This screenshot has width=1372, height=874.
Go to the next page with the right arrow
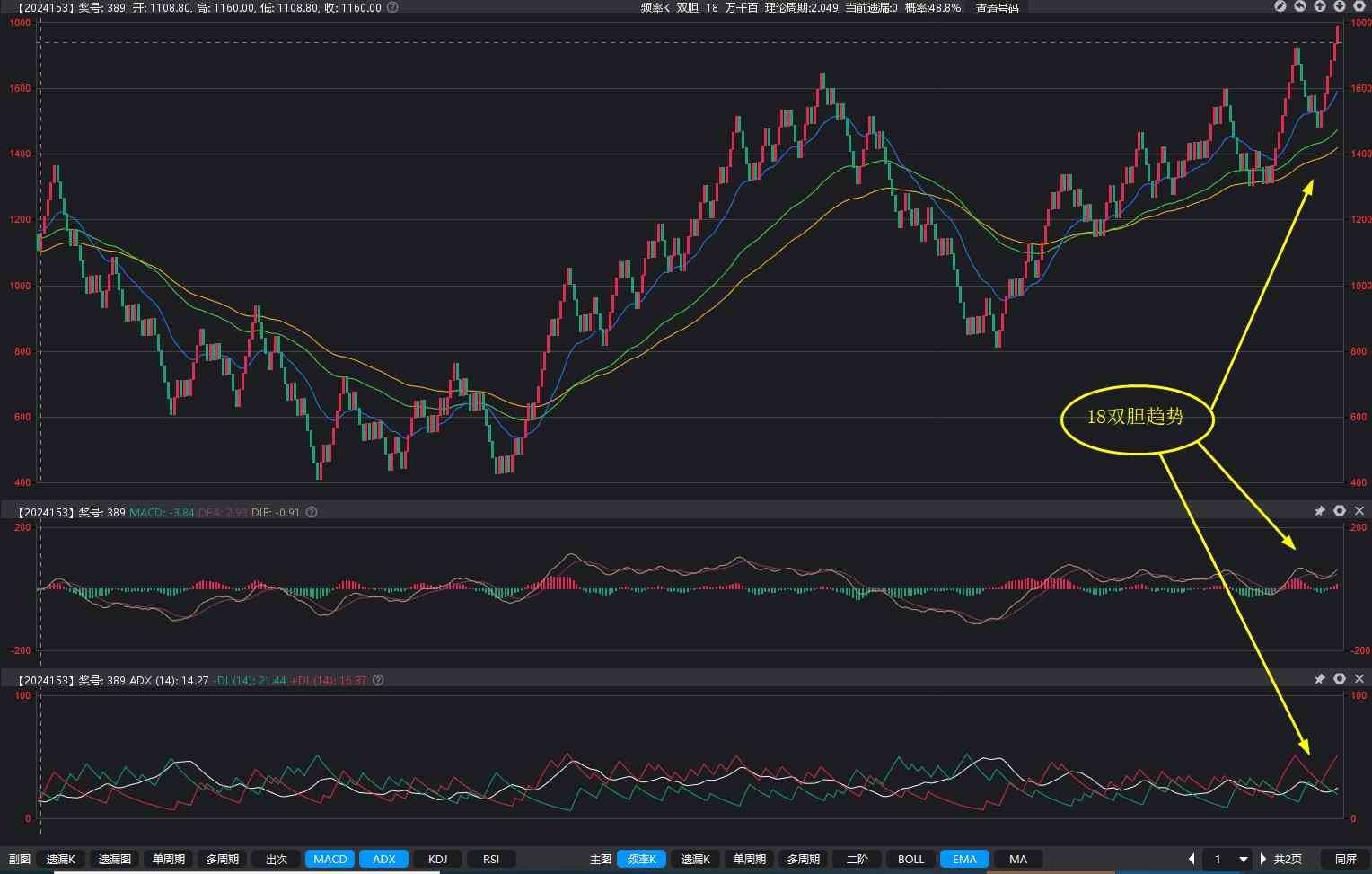point(1263,860)
